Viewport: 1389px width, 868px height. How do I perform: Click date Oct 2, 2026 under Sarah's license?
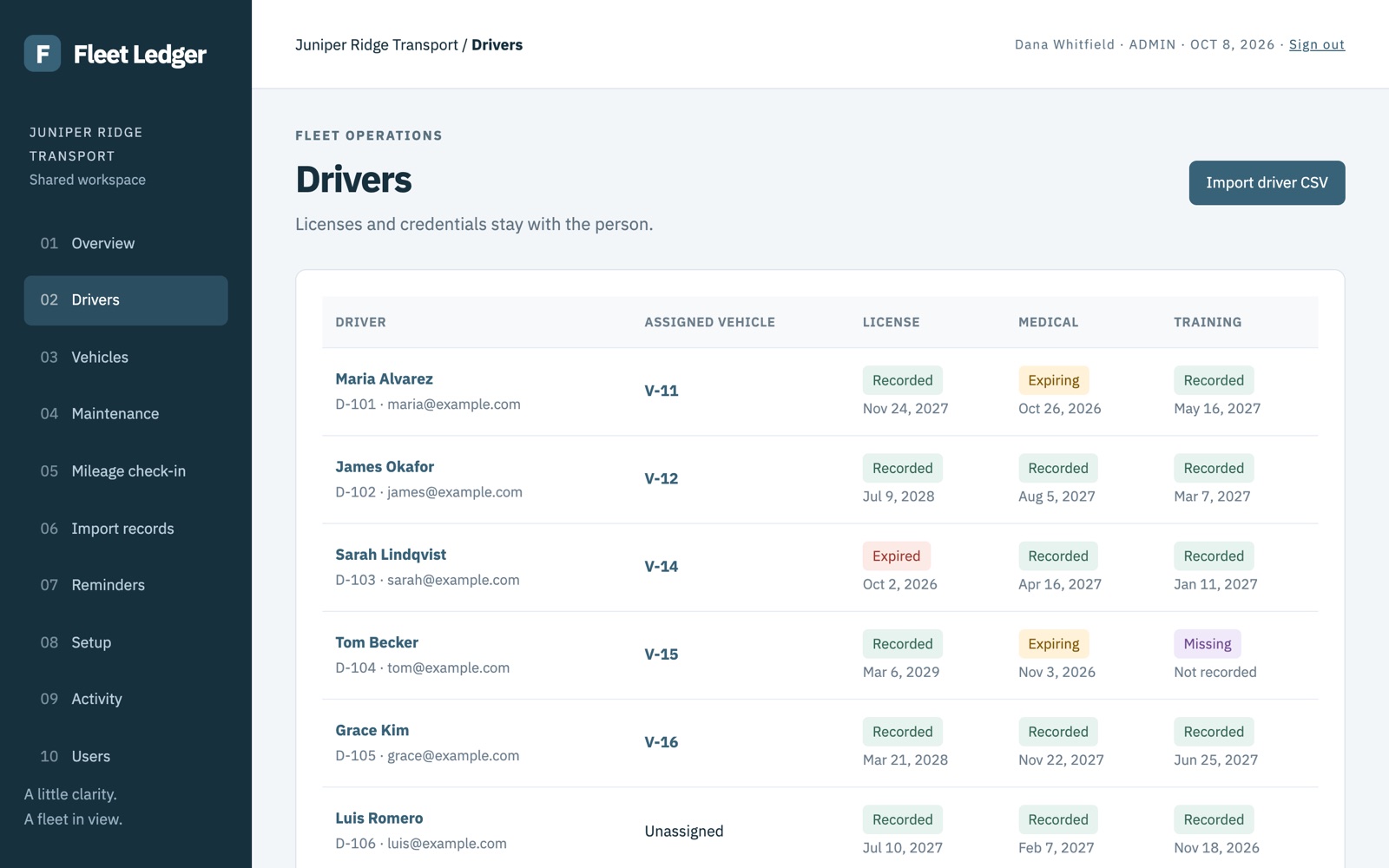(899, 585)
